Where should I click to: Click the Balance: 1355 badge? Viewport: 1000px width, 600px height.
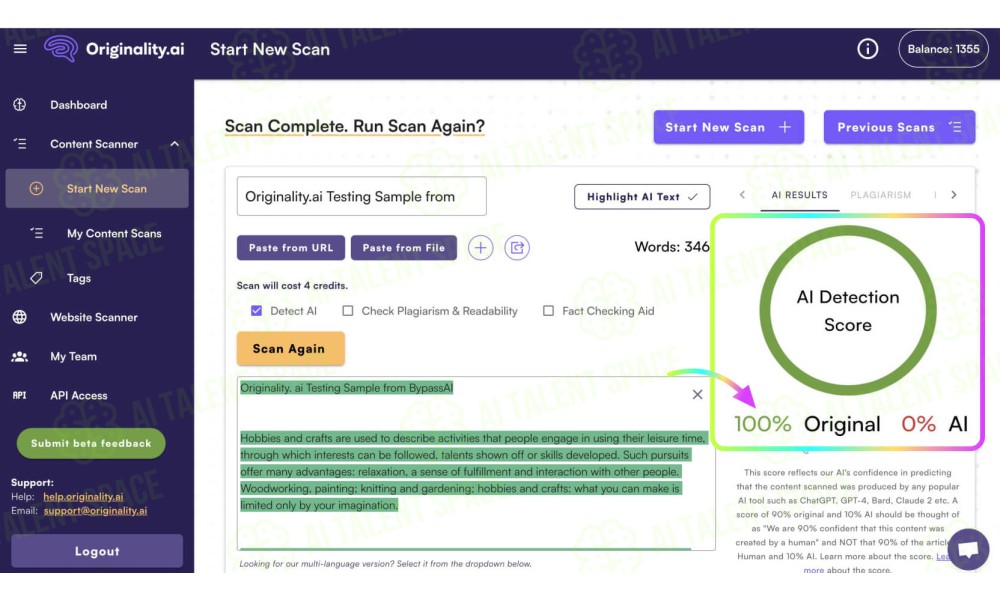point(943,48)
